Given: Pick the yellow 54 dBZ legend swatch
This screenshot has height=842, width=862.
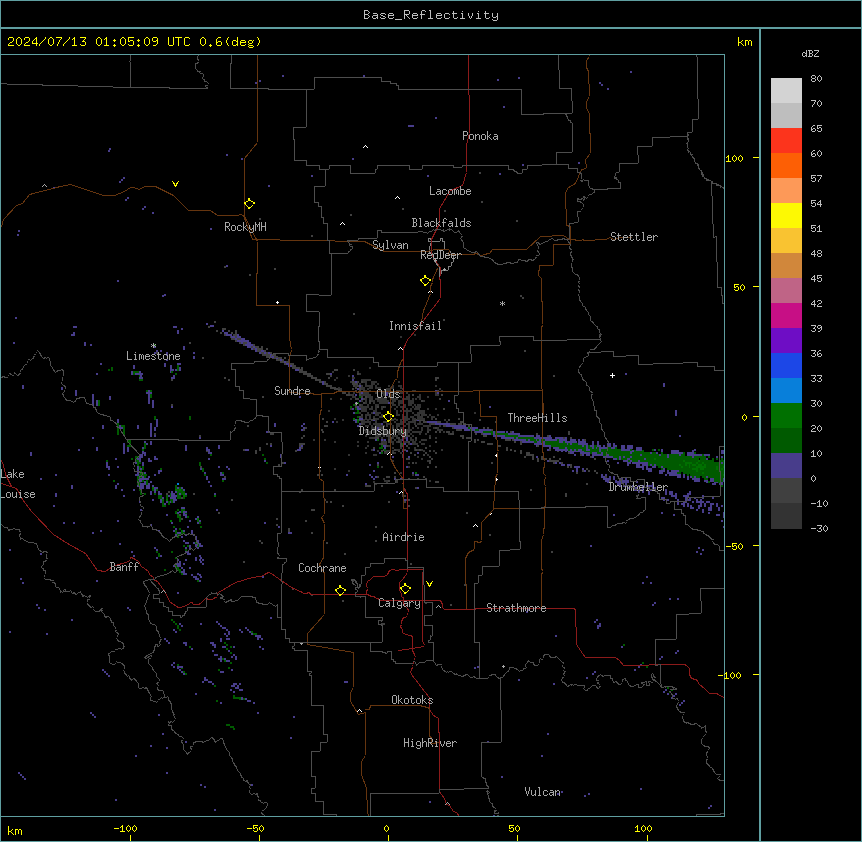Looking at the screenshot, I should [x=786, y=215].
